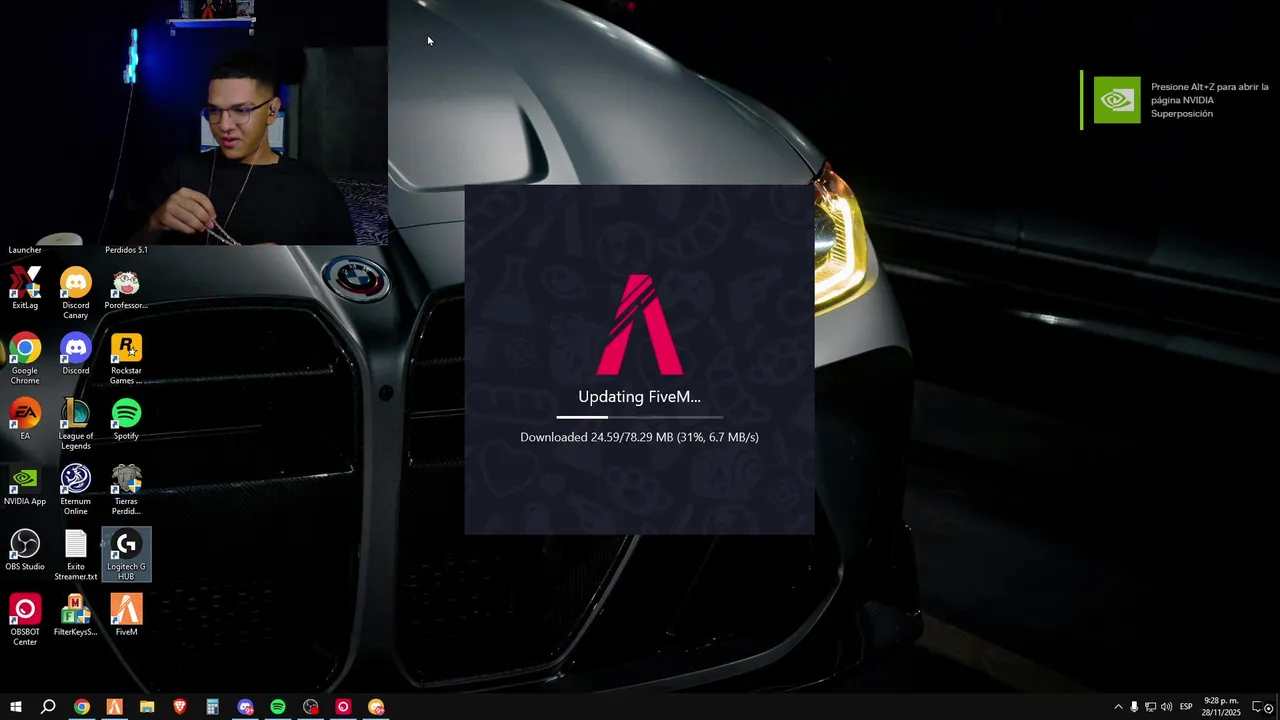
Task: Switch to OBSBOT Center in taskbar
Action: 343,707
